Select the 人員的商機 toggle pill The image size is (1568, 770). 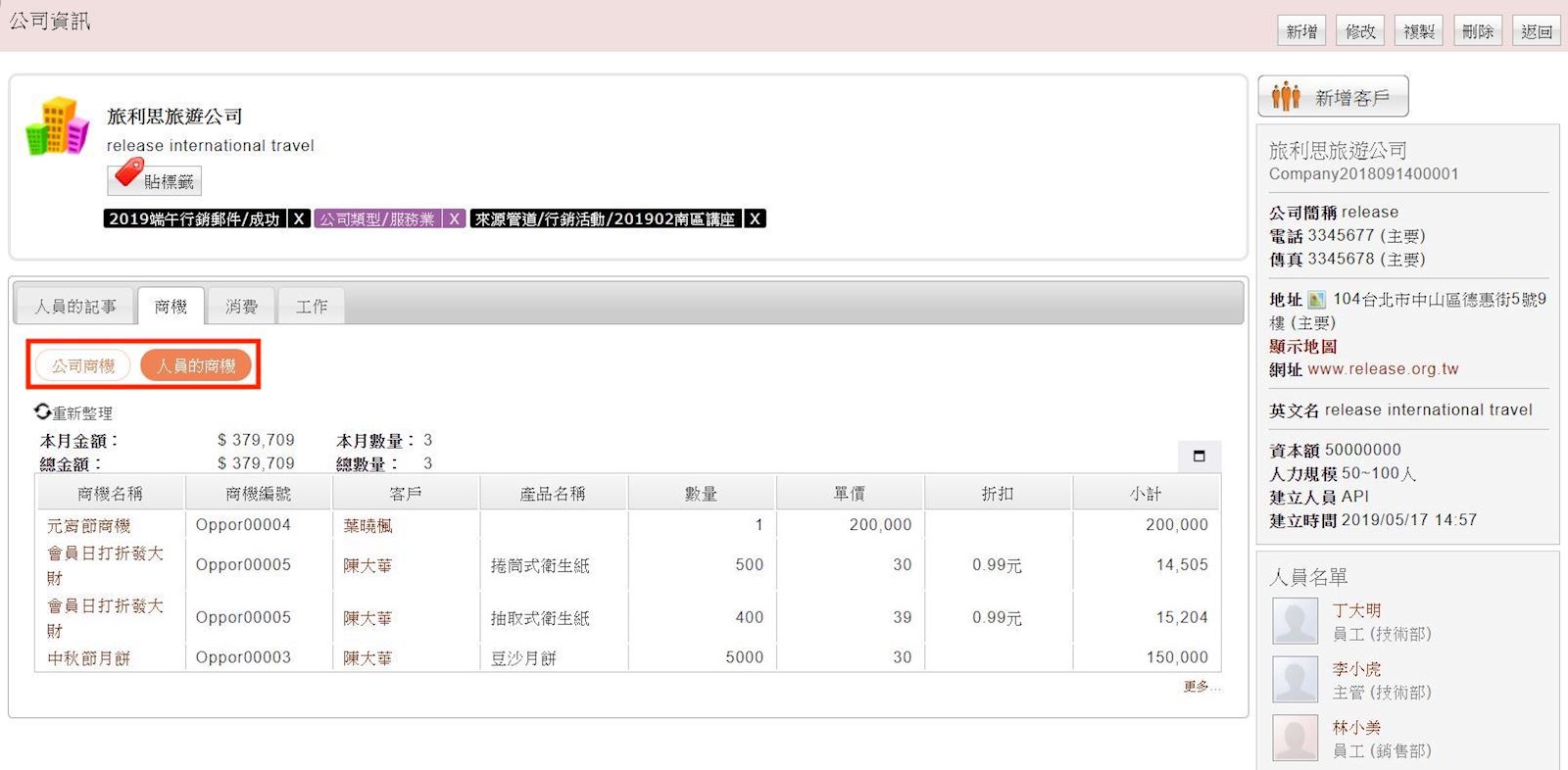click(x=196, y=365)
